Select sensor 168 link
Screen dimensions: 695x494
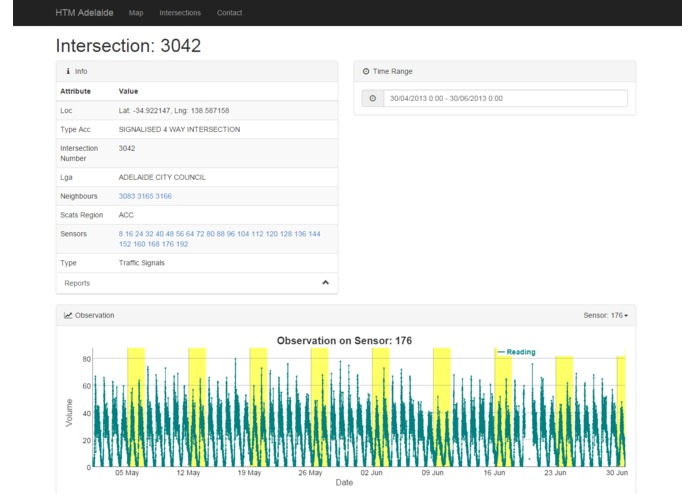tap(153, 244)
